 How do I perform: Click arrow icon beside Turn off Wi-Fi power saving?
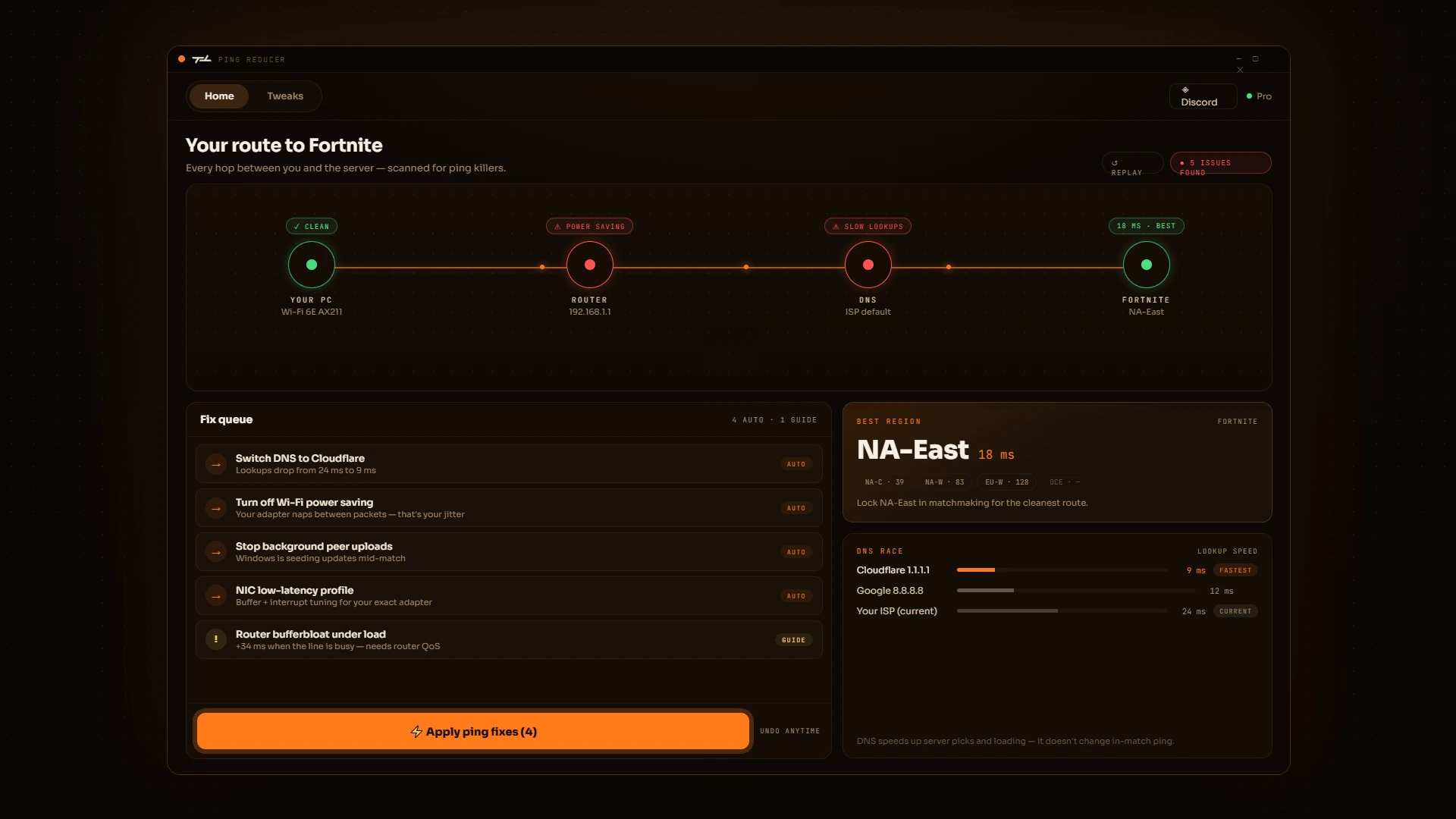[216, 508]
